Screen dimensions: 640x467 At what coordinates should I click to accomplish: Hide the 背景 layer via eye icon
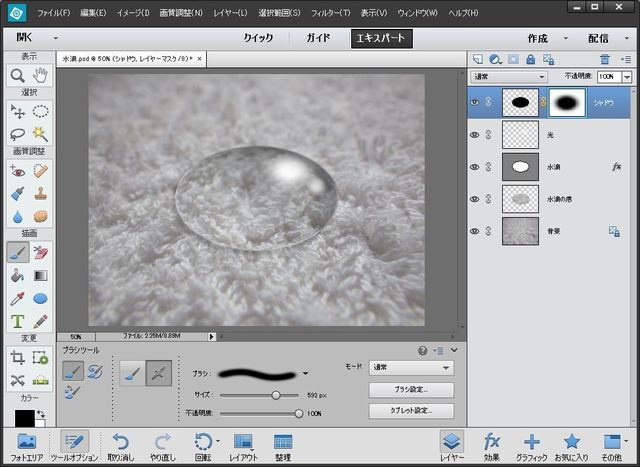click(475, 231)
